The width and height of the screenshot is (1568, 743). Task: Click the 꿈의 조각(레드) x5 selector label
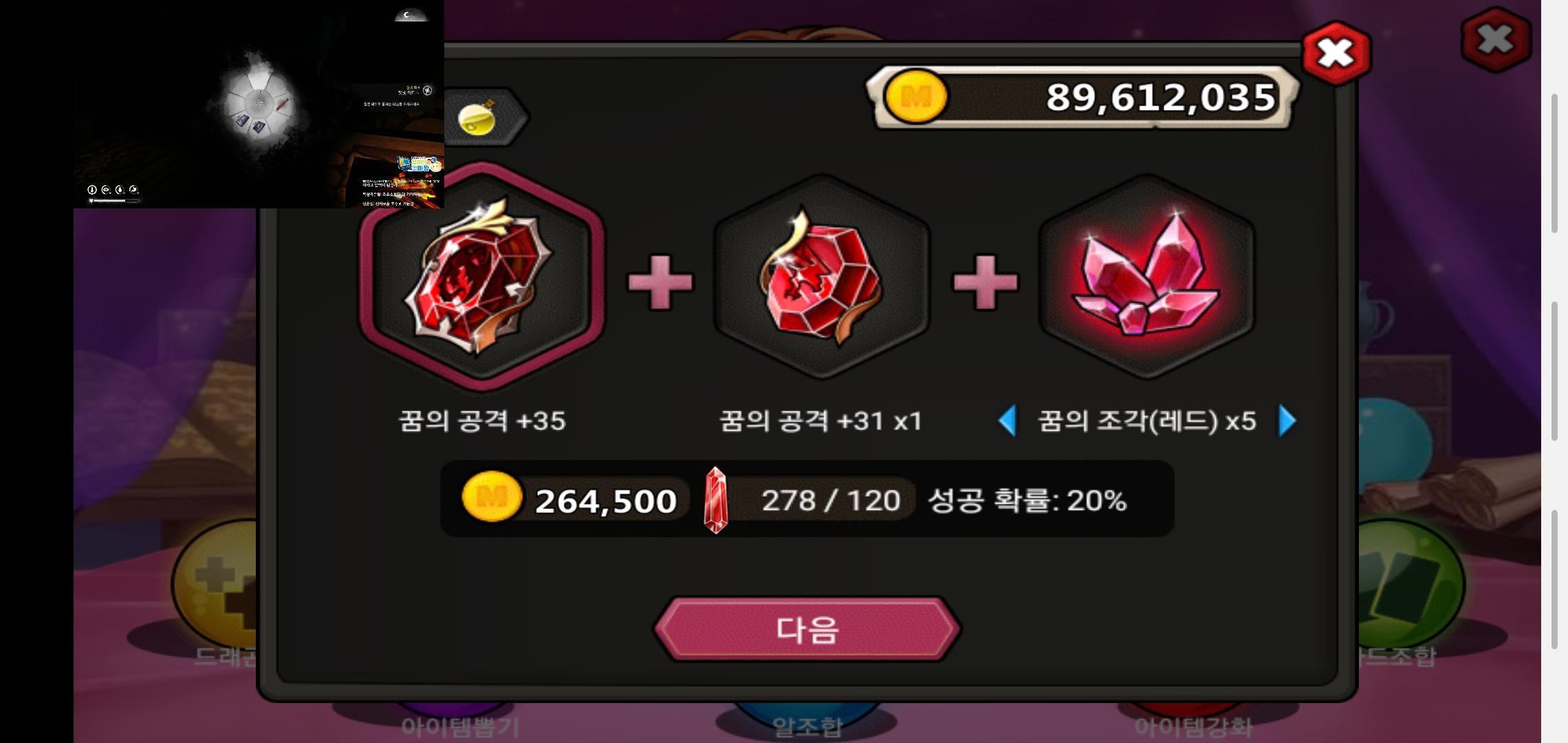click(1146, 420)
